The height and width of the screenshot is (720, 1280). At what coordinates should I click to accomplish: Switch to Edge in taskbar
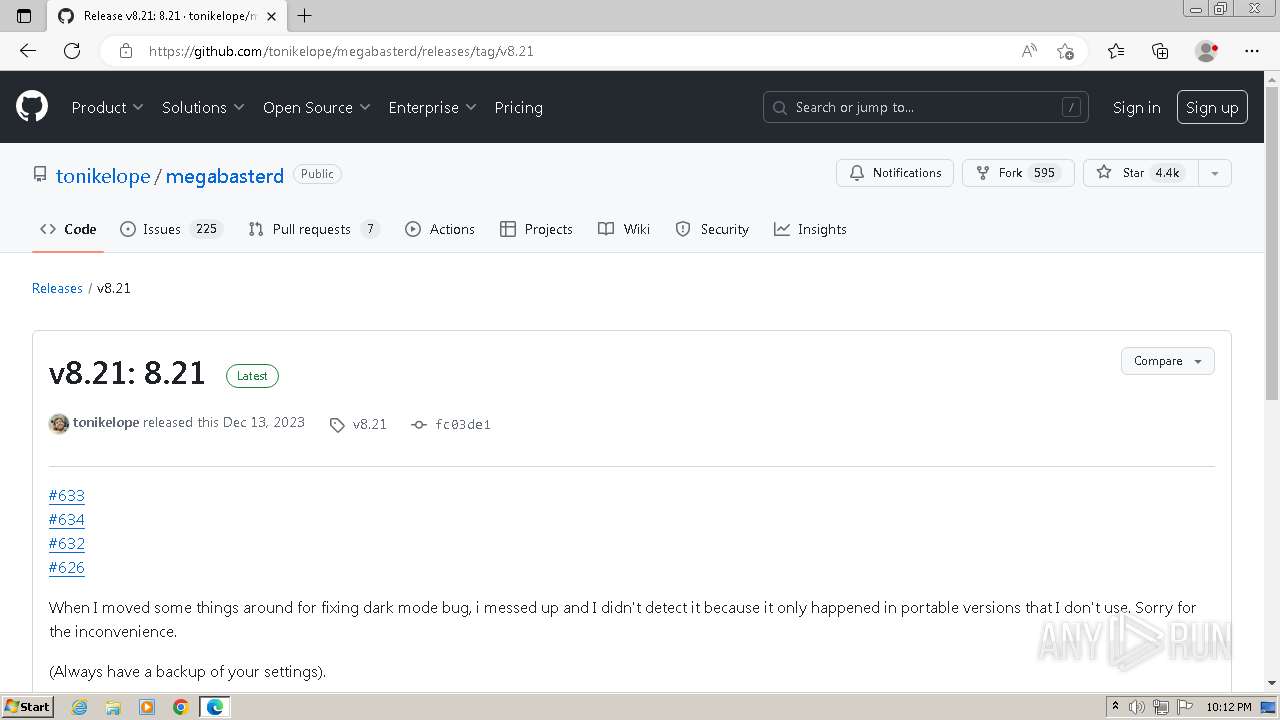pos(214,707)
